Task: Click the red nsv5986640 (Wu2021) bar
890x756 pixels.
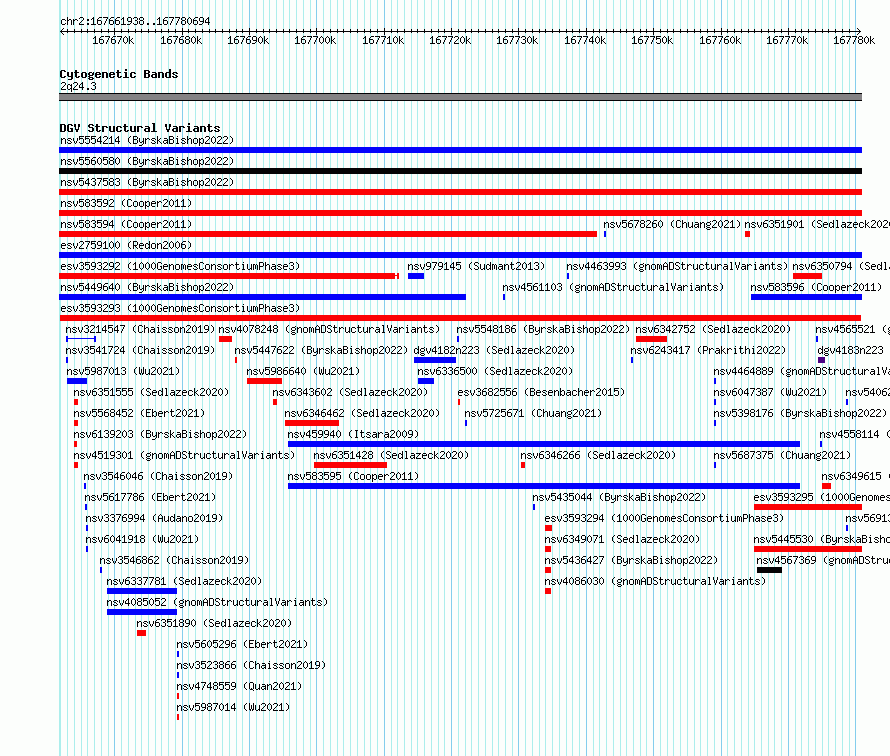Action: pyautogui.click(x=264, y=381)
